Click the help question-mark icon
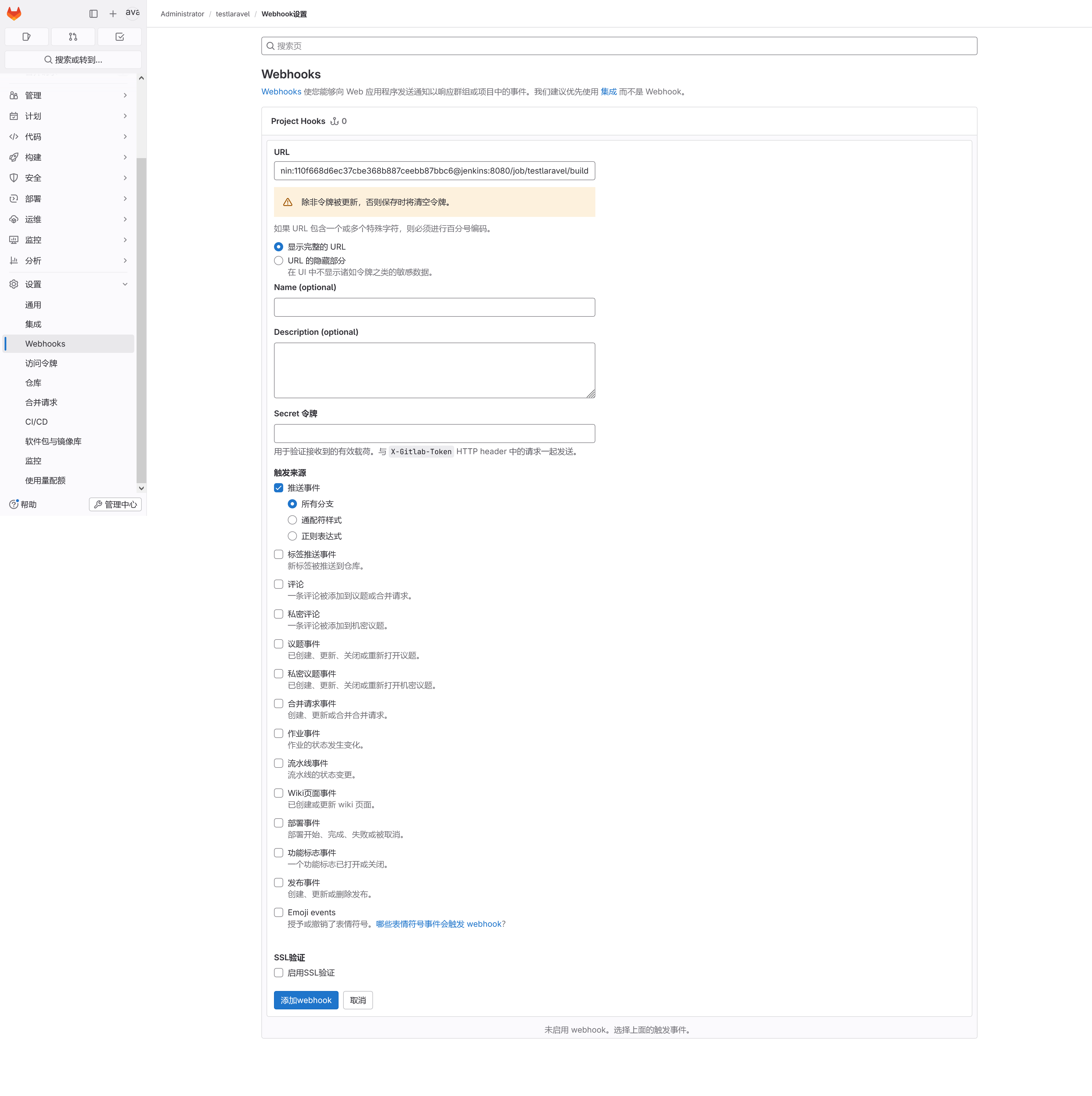The height and width of the screenshot is (1096, 1092). (x=13, y=504)
